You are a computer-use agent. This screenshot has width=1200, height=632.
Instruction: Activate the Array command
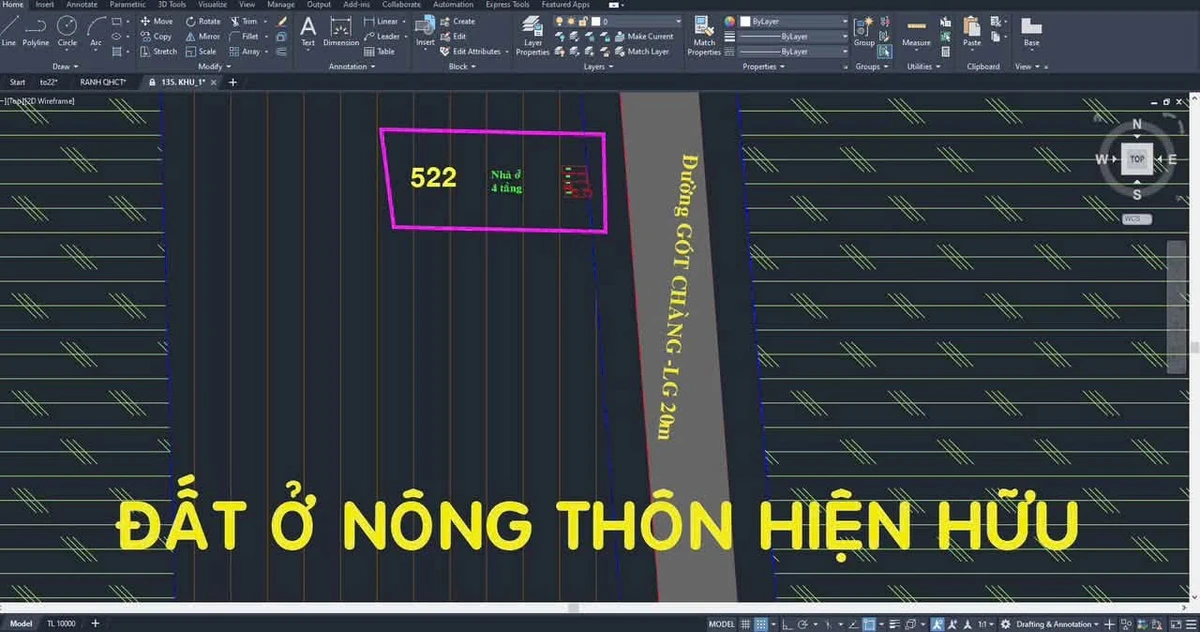click(x=245, y=51)
